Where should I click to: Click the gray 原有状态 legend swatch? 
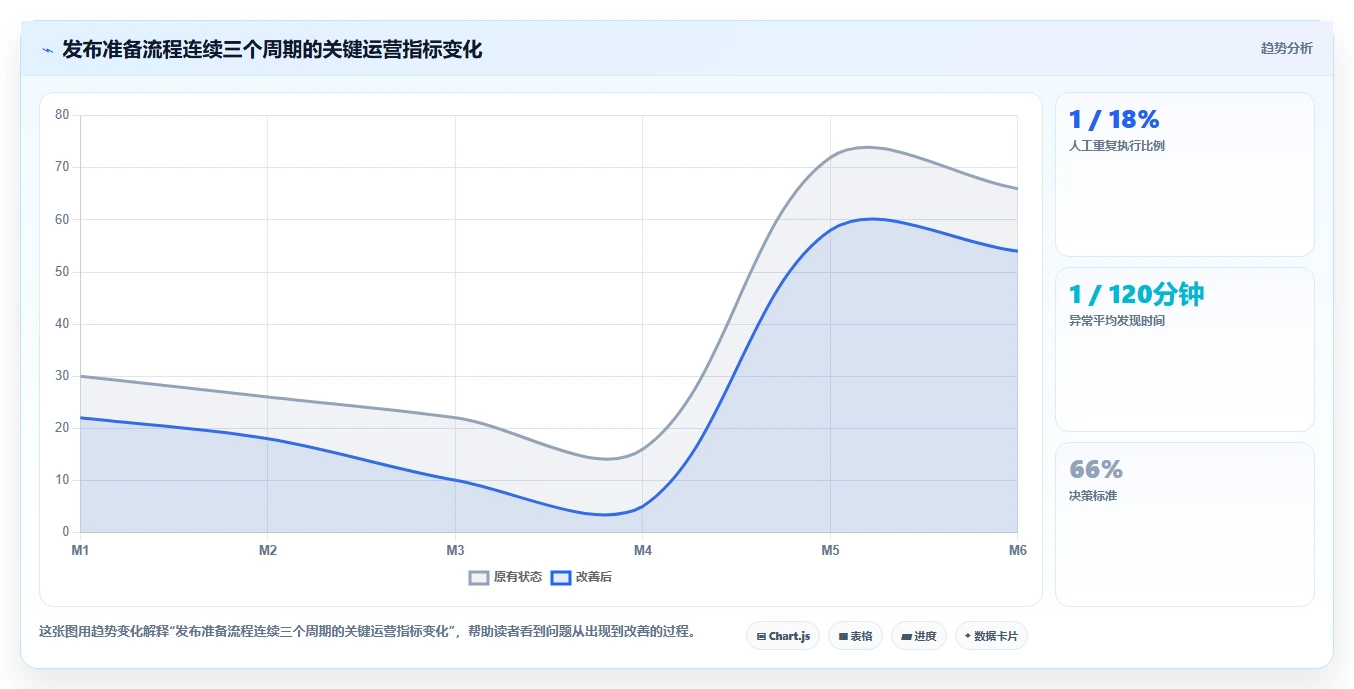coord(479,577)
